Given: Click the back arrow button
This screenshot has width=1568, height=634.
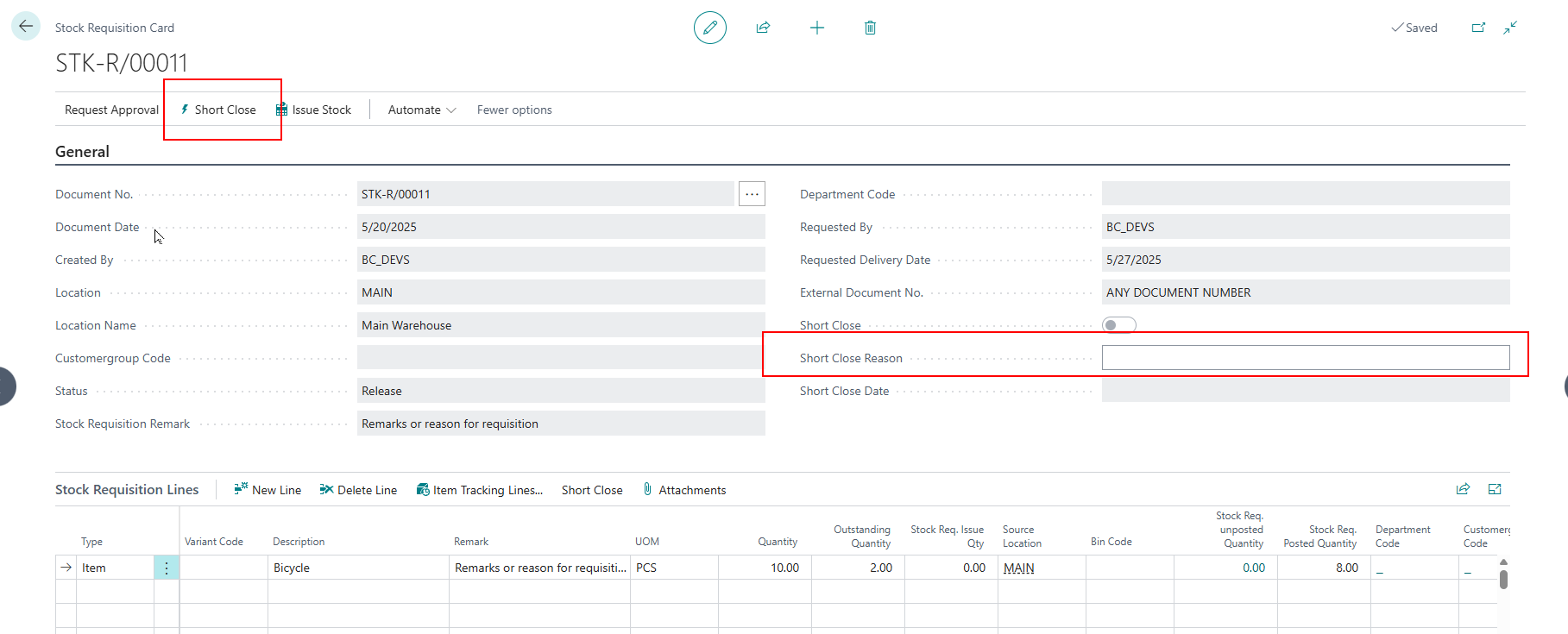Looking at the screenshot, I should pyautogui.click(x=26, y=27).
